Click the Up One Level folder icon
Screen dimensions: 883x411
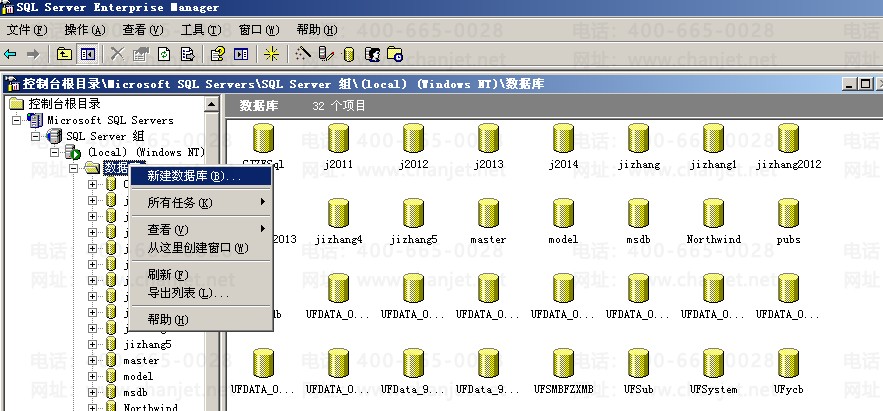click(x=64, y=54)
